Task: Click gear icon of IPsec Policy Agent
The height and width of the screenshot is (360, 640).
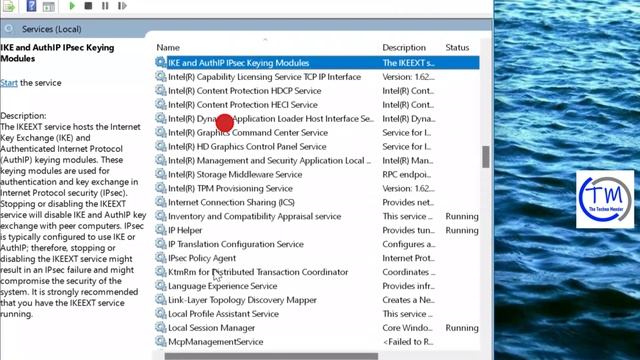Action: (160, 258)
